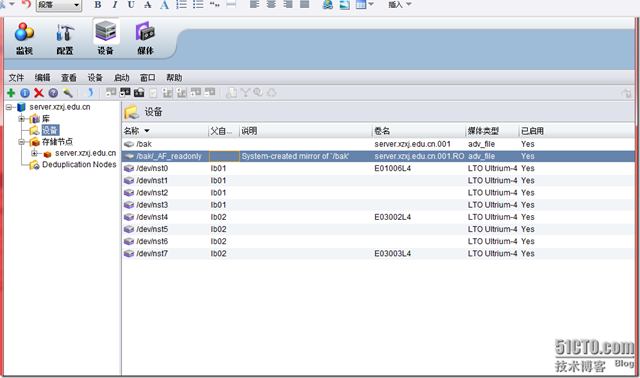The width and height of the screenshot is (640, 378).
Task: Collapse the 存储节点 tree node
Action: (x=22, y=142)
